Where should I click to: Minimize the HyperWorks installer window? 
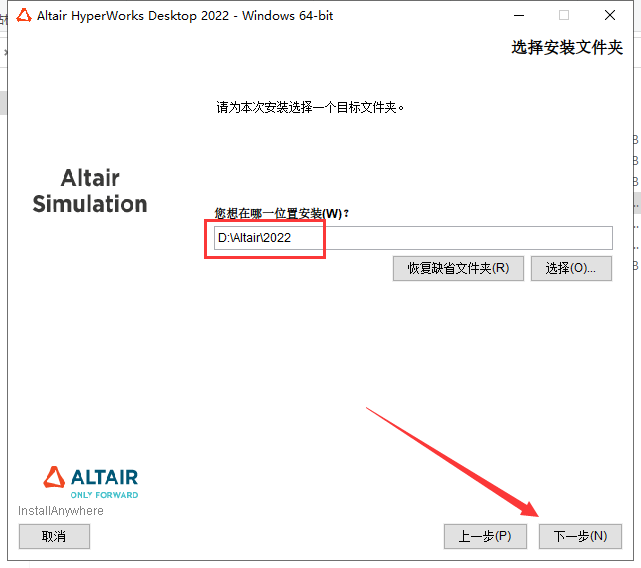point(519,16)
